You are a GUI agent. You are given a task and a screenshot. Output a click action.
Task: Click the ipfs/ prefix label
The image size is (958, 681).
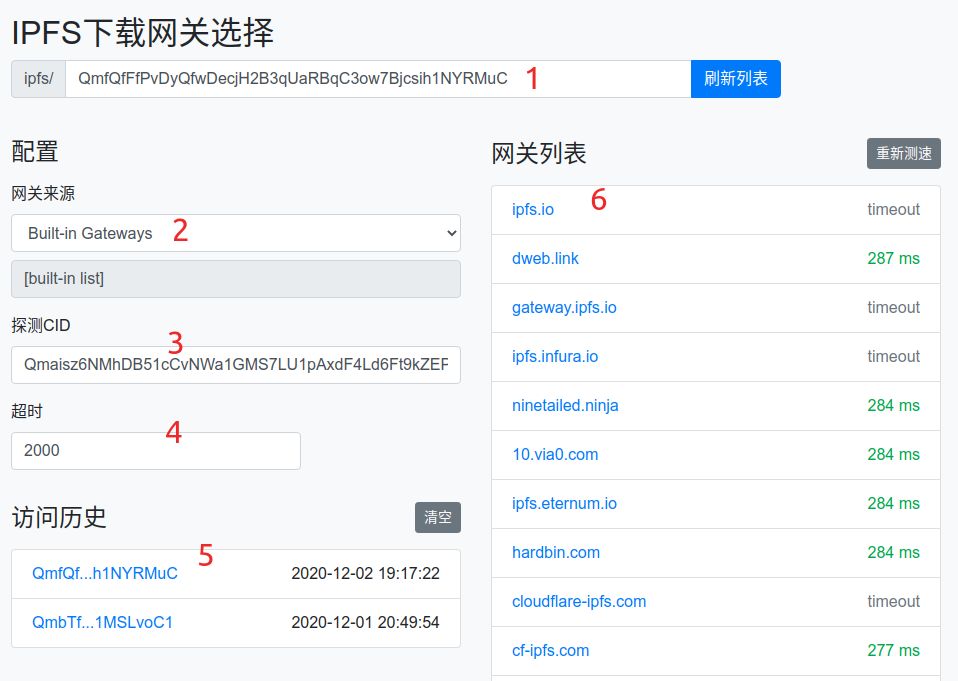point(38,79)
